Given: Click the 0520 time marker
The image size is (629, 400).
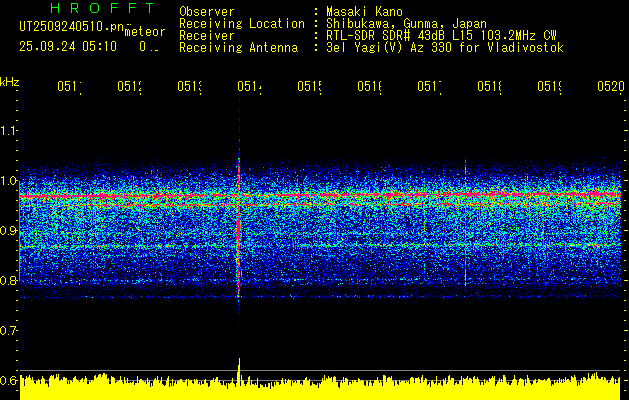Looking at the screenshot, I should 611,87.
